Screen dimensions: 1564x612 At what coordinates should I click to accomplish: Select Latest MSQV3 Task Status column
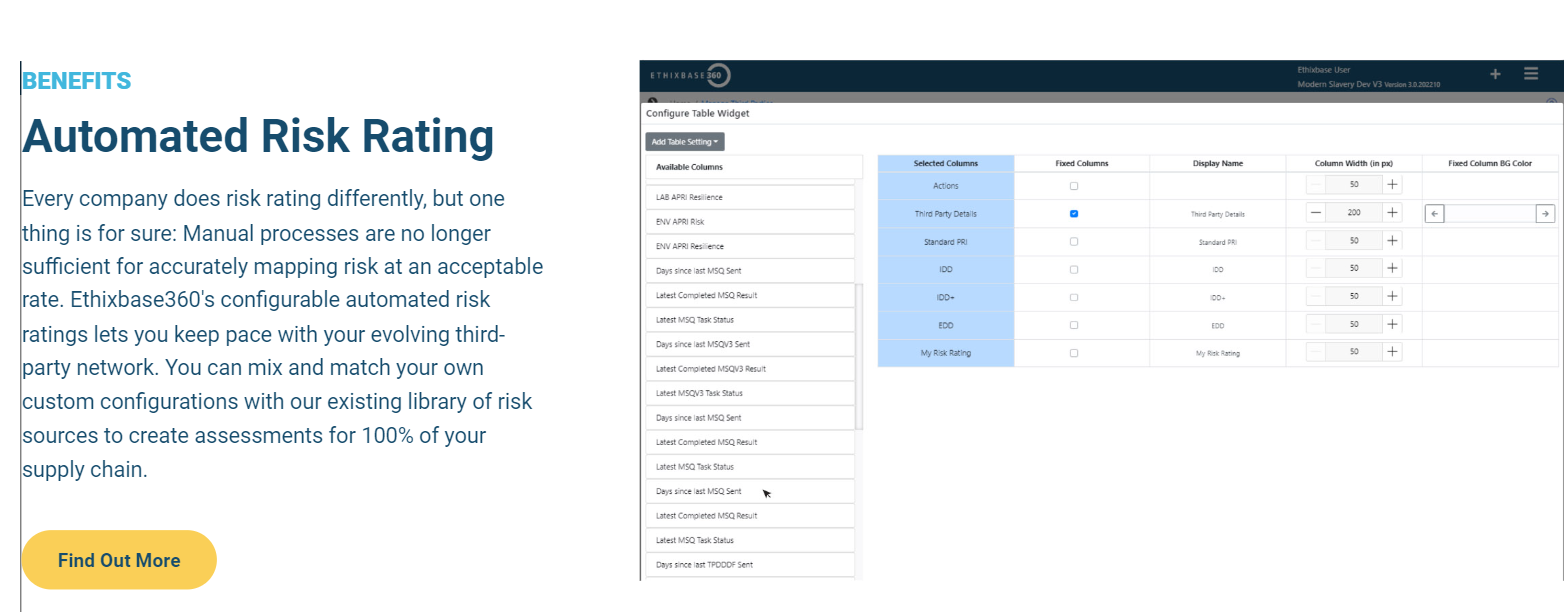point(750,393)
